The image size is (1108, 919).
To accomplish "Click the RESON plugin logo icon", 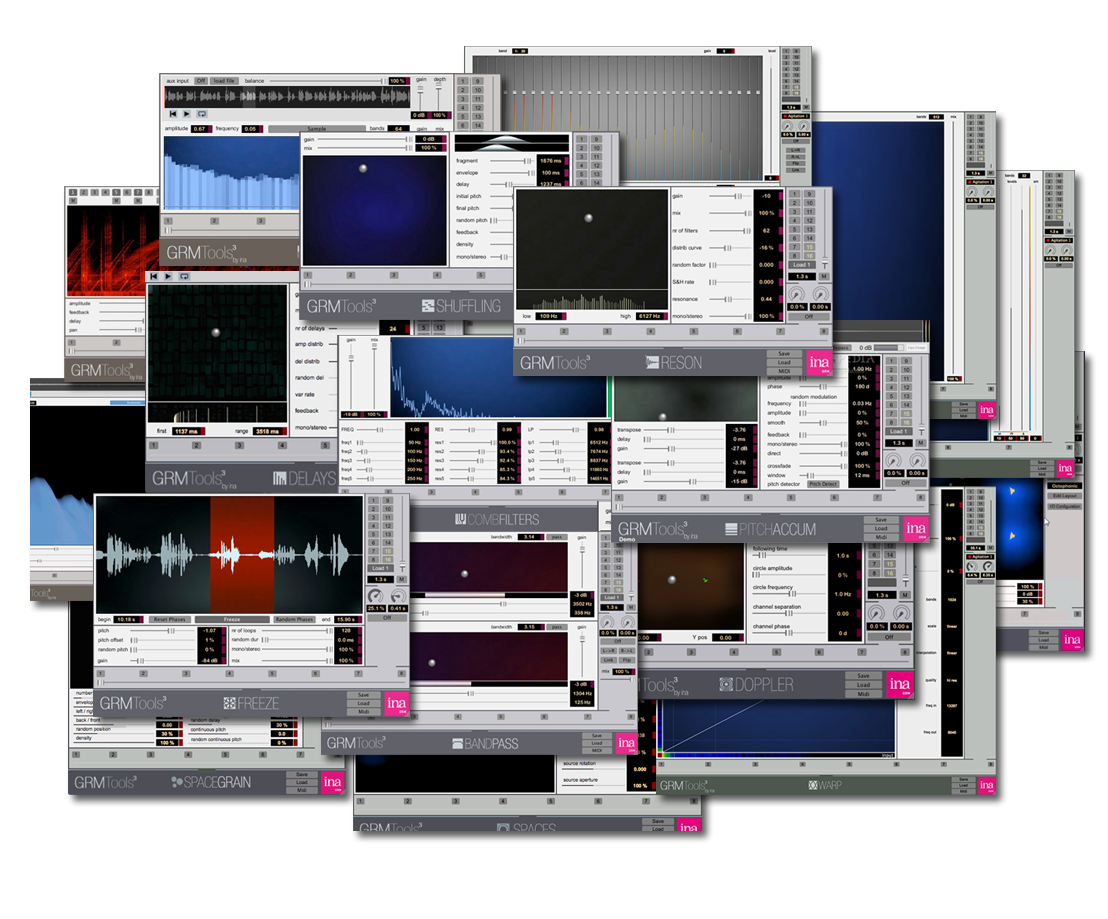I will [x=652, y=362].
